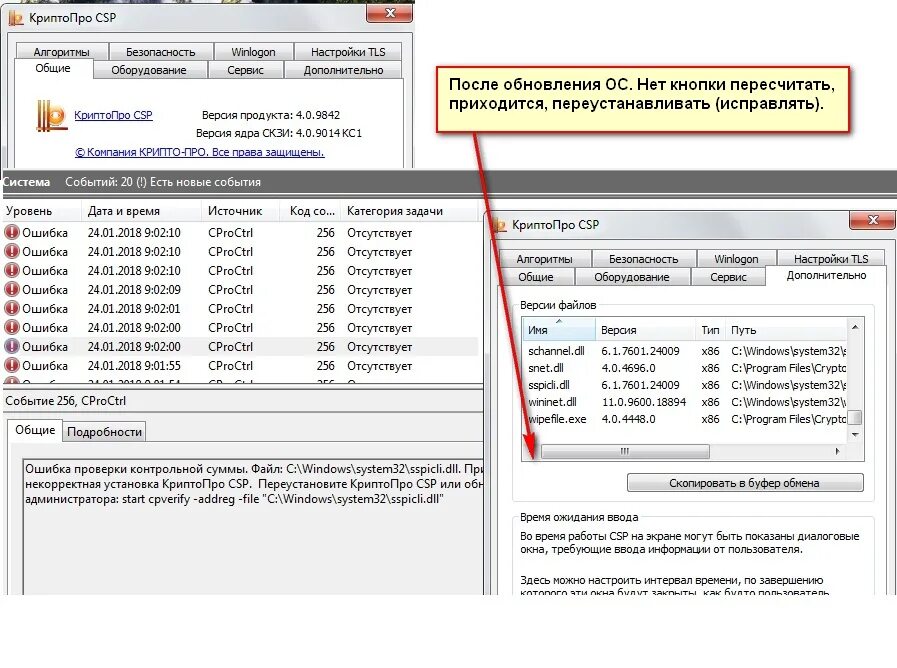Open the Дополнительно tab in the top-left window

(343, 70)
